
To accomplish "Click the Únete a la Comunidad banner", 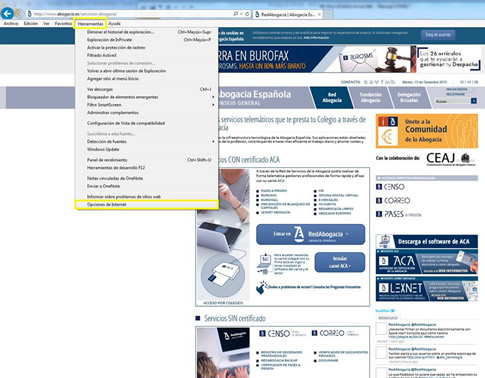I will 427,131.
